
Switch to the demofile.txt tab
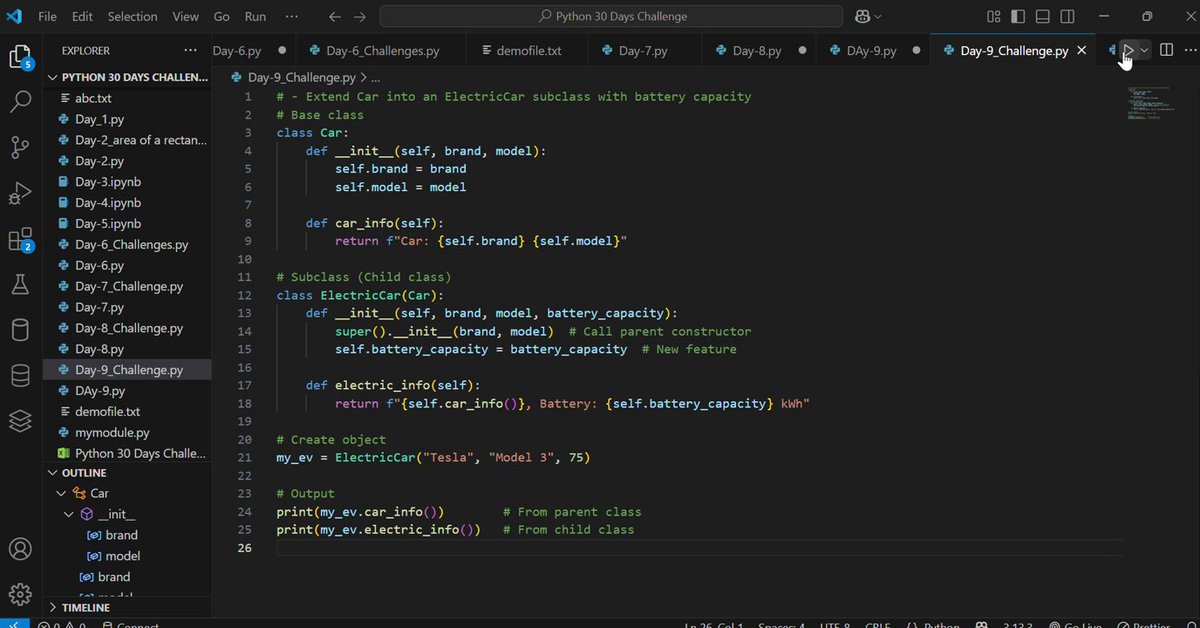[x=528, y=51]
